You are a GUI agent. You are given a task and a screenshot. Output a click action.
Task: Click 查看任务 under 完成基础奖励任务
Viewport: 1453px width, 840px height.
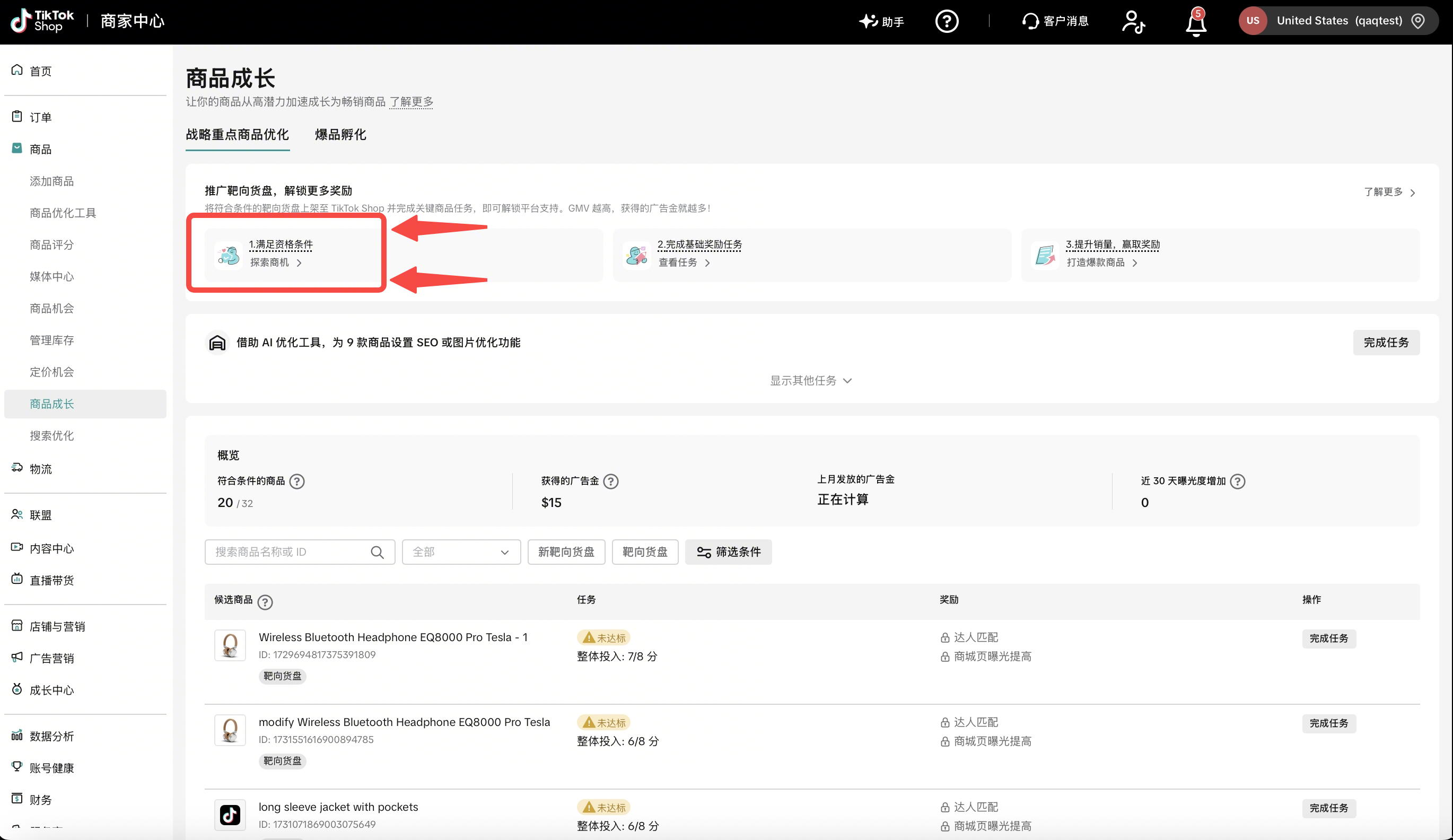684,262
